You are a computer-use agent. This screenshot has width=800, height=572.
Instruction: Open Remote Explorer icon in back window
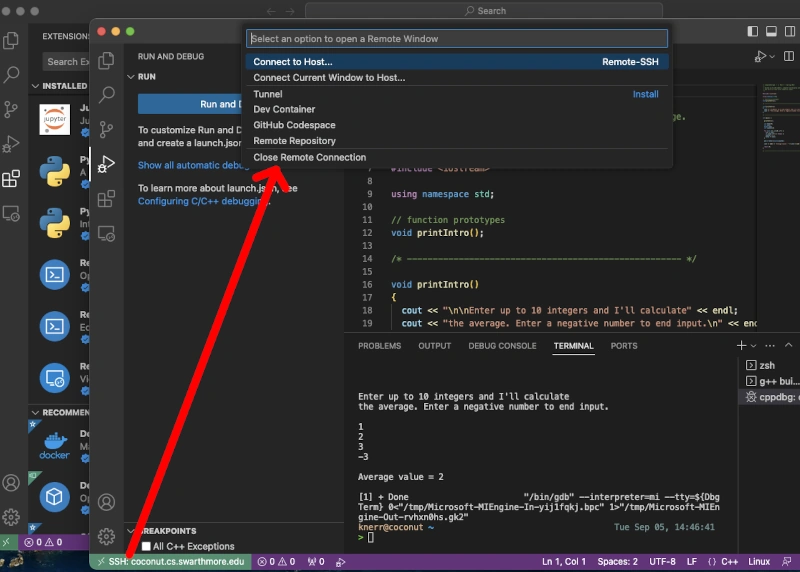click(x=11, y=213)
